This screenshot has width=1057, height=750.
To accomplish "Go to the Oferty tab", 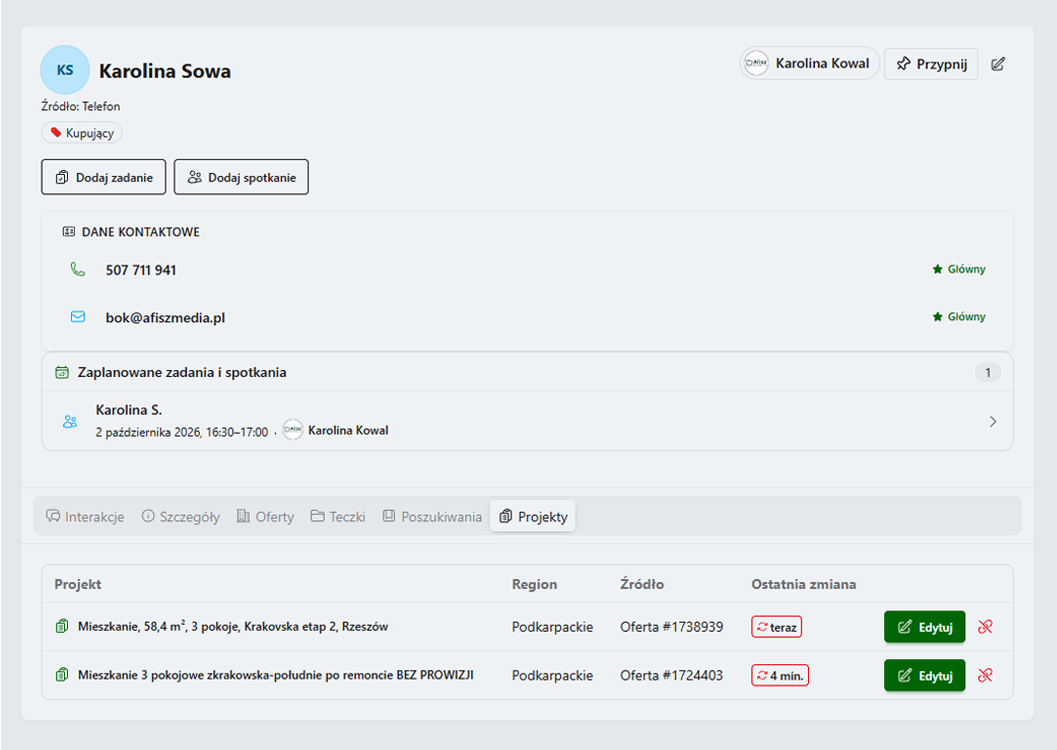I will pyautogui.click(x=265, y=517).
